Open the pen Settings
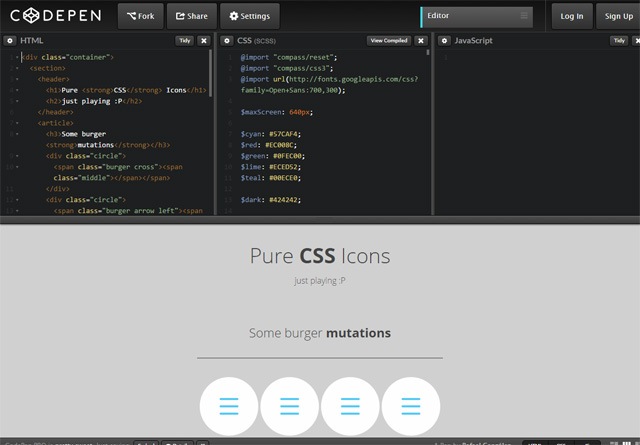Image resolution: width=640 pixels, height=445 pixels. click(x=250, y=16)
